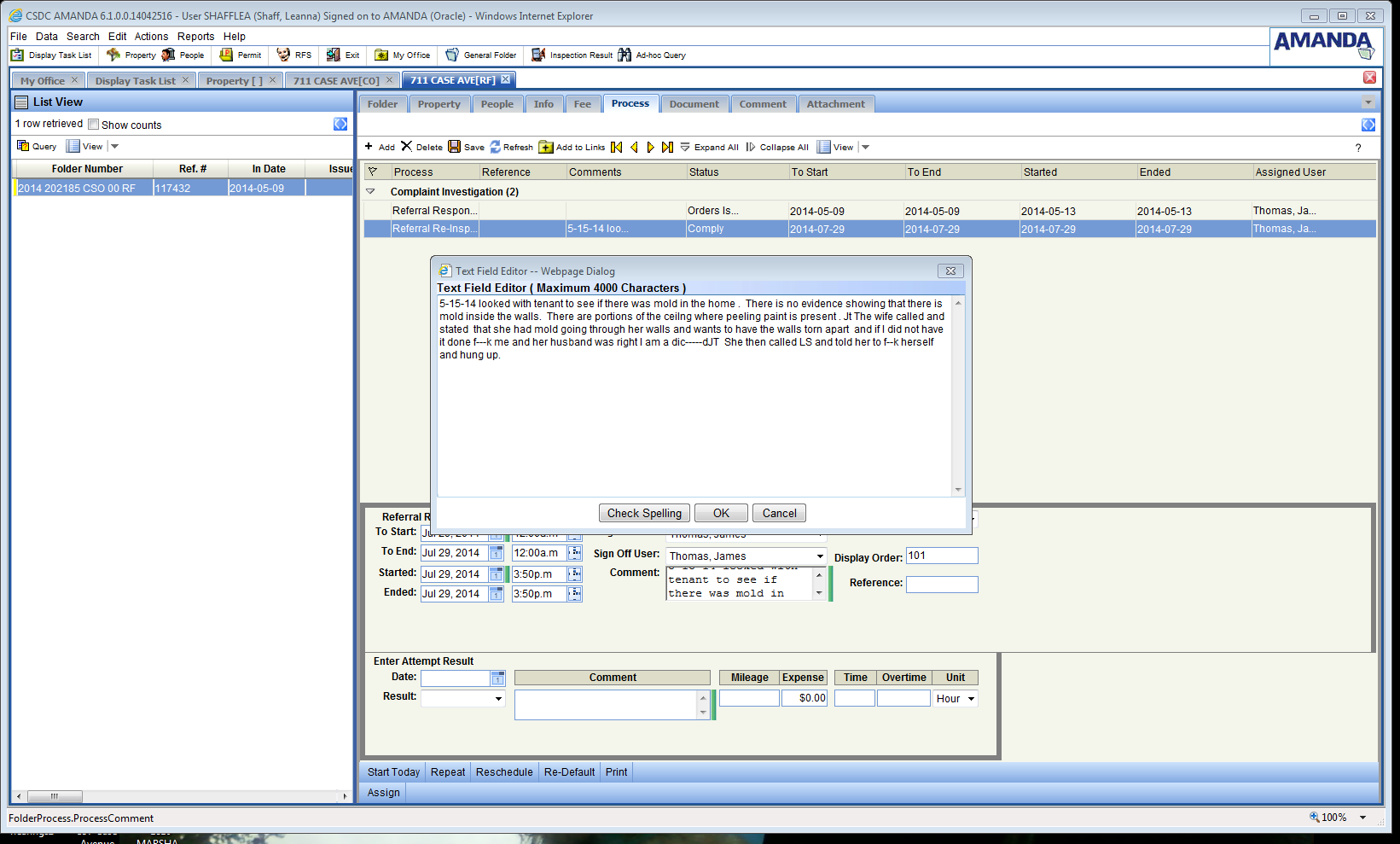Open the To End date calendar picker
The height and width of the screenshot is (844, 1400).
(496, 553)
